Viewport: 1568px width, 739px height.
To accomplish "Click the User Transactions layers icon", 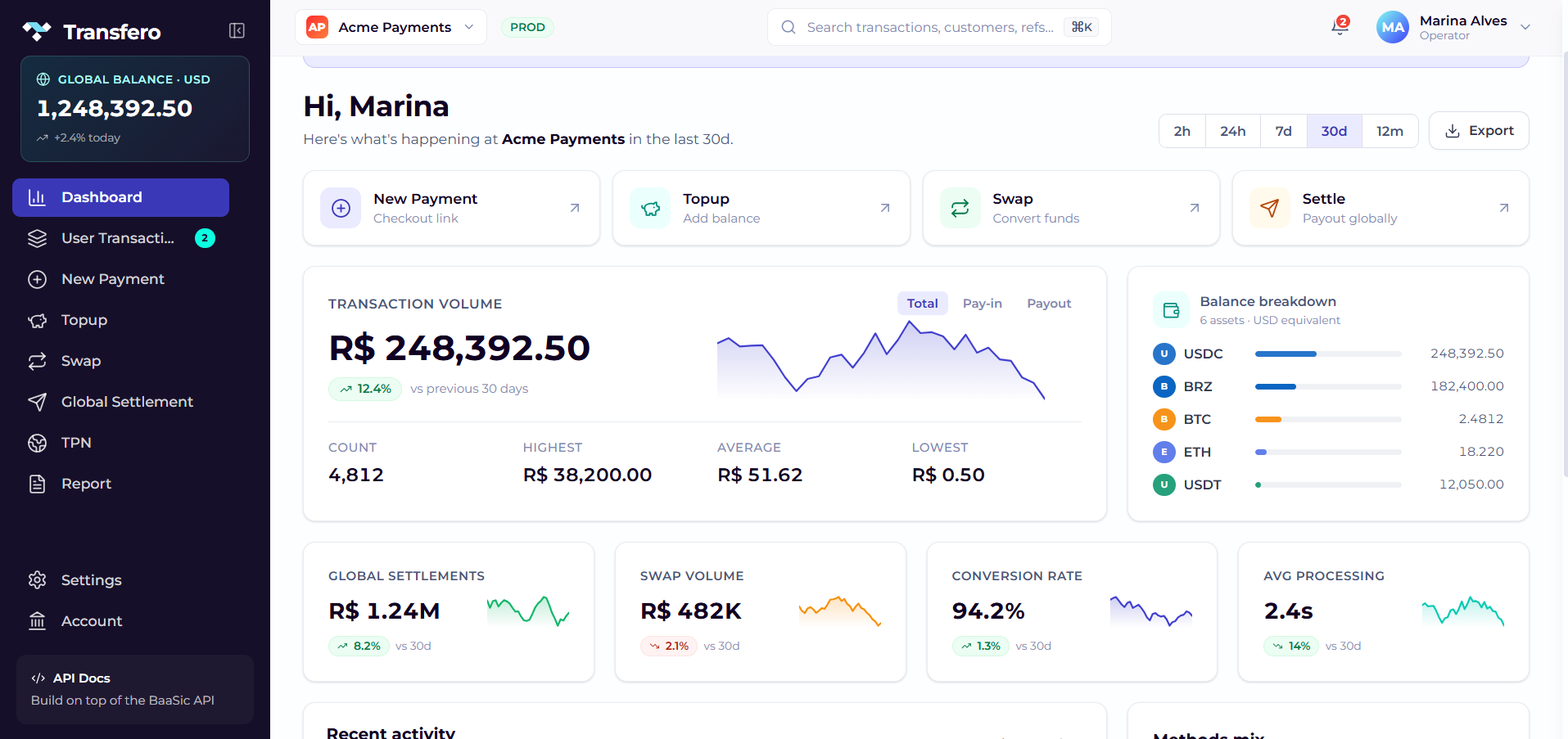I will 37,238.
